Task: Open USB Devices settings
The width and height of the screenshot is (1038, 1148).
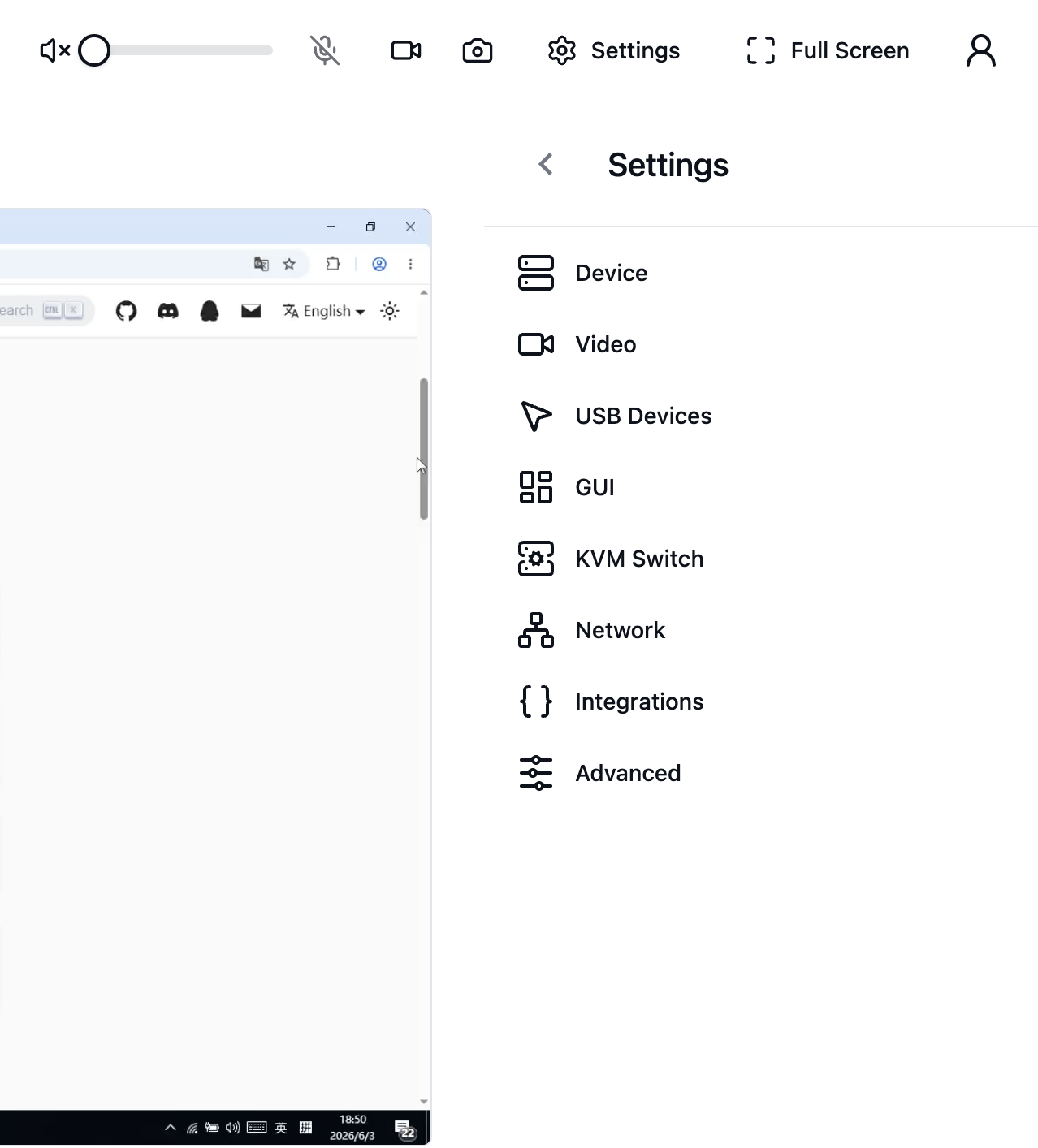Action: coord(615,416)
